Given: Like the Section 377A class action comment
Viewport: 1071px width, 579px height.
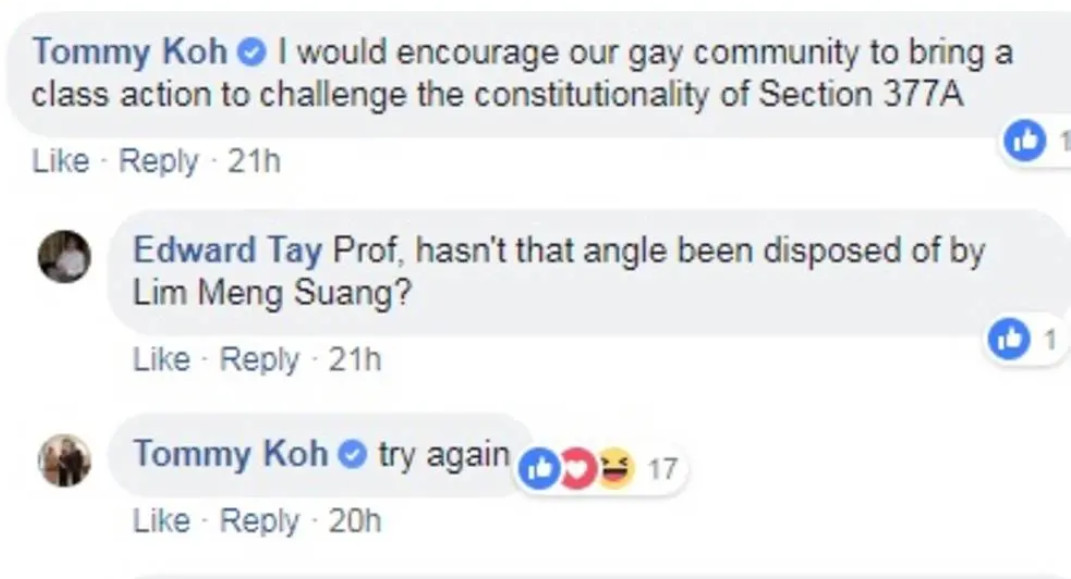Looking at the screenshot, I should click(x=60, y=160).
